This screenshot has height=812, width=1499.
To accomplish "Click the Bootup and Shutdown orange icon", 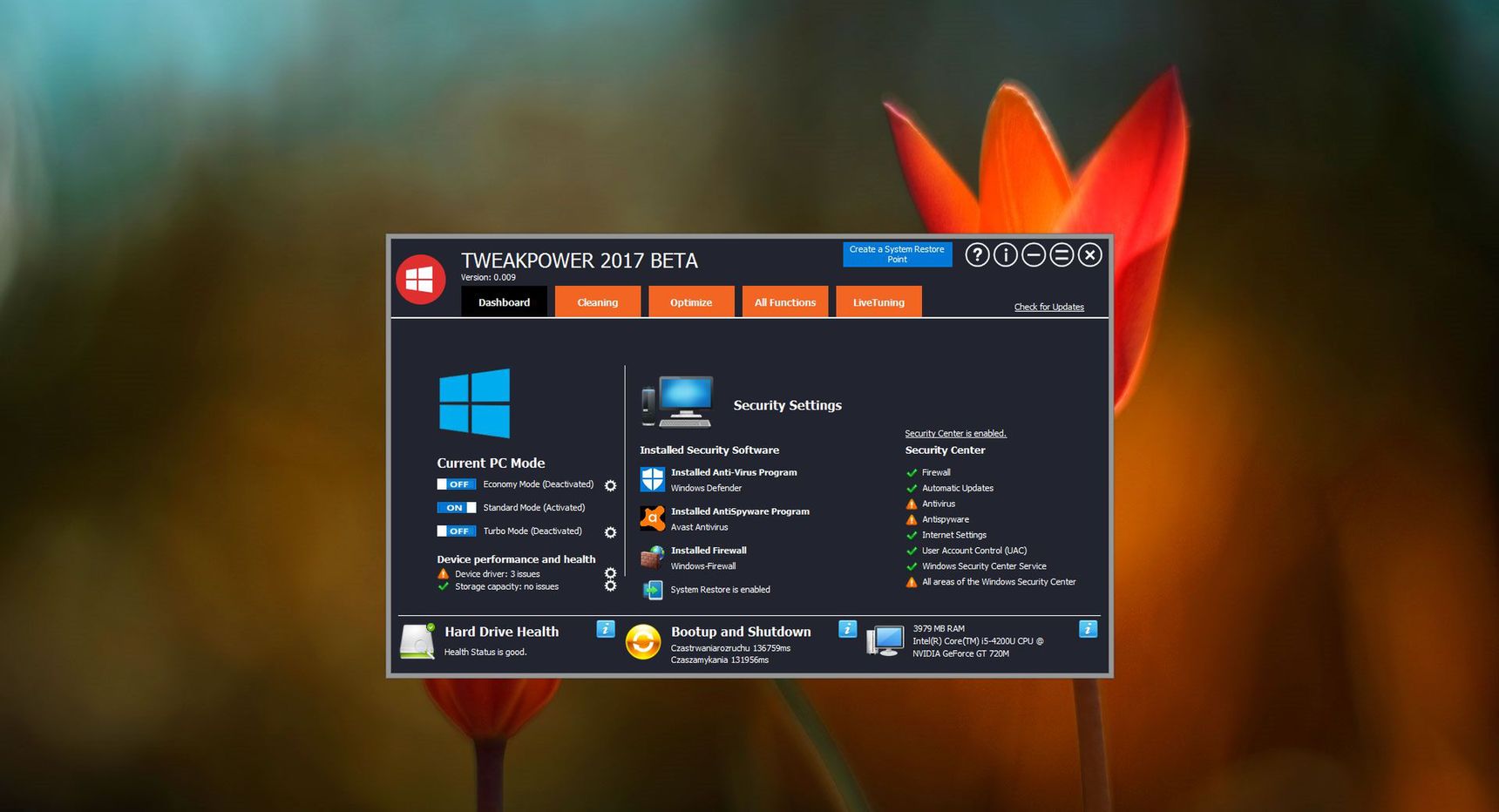I will point(643,642).
